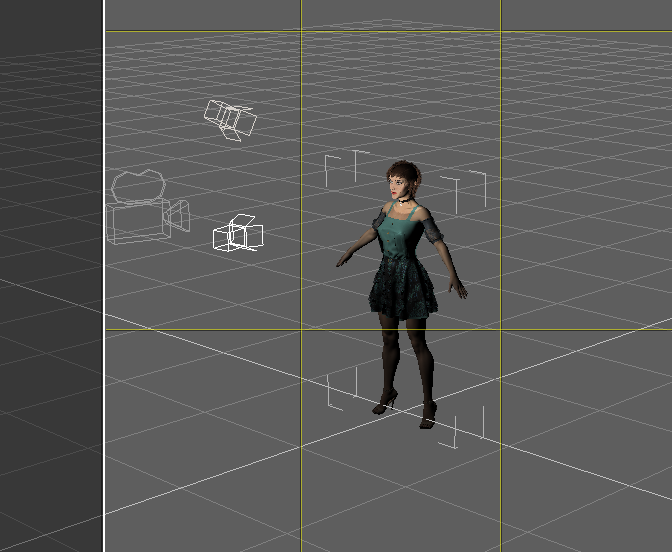Screen dimensions: 672x552
Task: Select the highlighted white spotlight wireframe
Action: tap(238, 233)
